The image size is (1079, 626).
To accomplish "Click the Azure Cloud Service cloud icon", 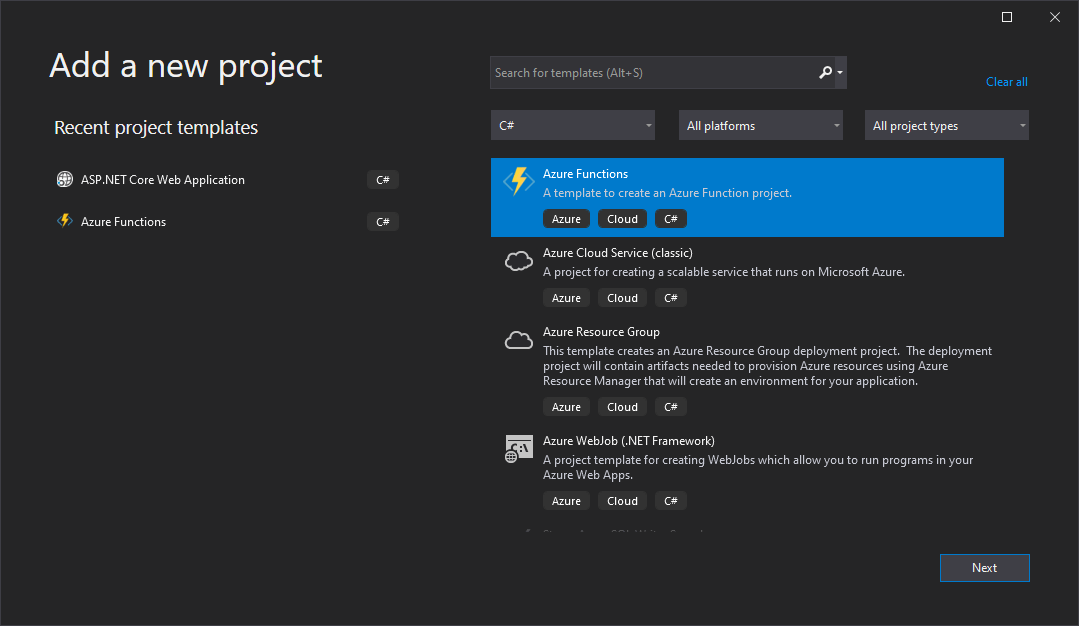I will [518, 261].
